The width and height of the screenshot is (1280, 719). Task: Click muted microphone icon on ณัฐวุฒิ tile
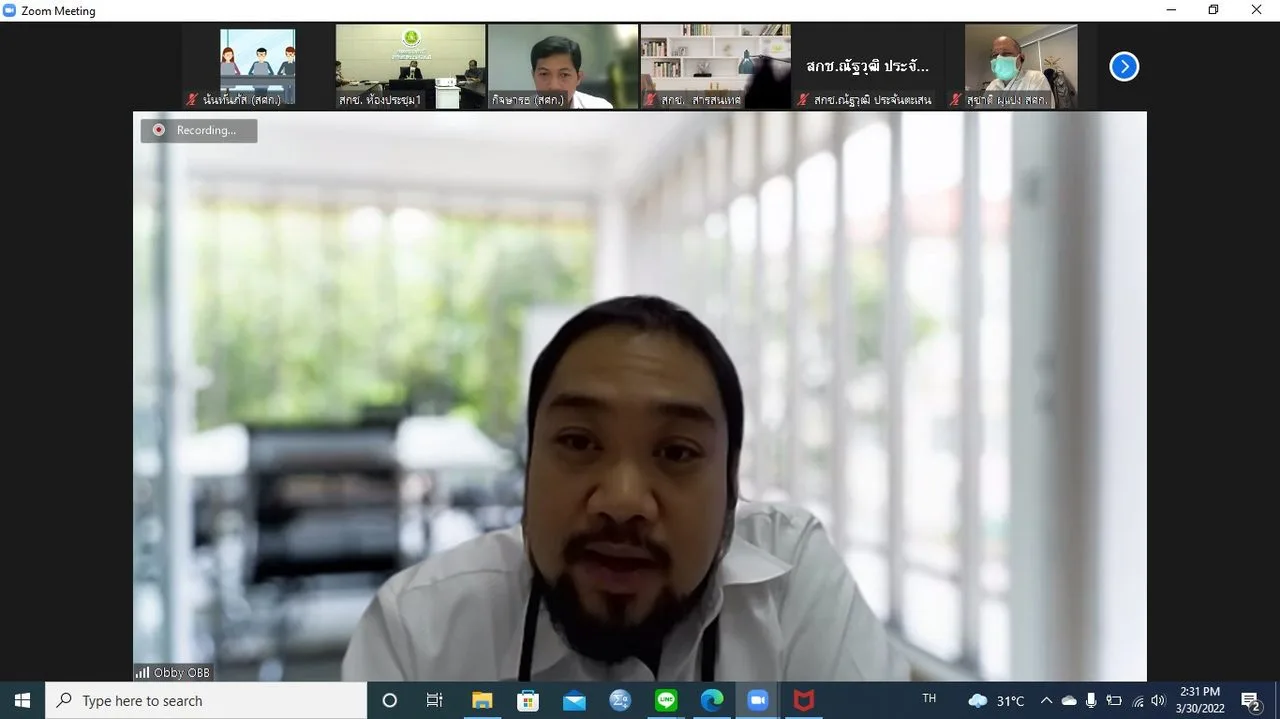802,100
